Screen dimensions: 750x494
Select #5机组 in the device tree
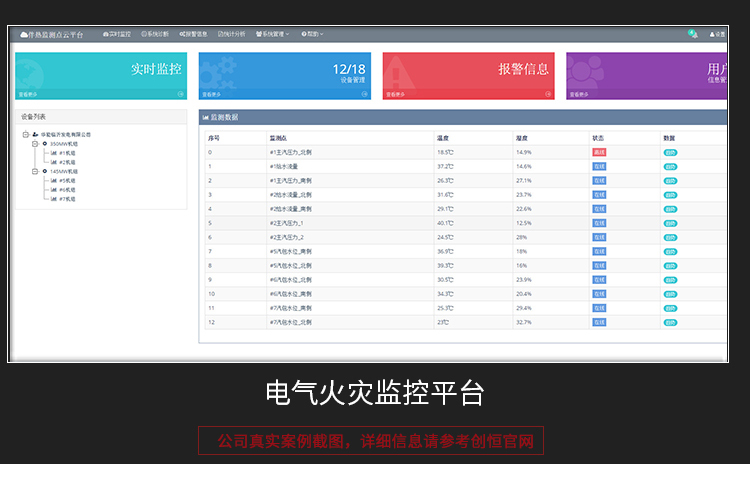66,181
